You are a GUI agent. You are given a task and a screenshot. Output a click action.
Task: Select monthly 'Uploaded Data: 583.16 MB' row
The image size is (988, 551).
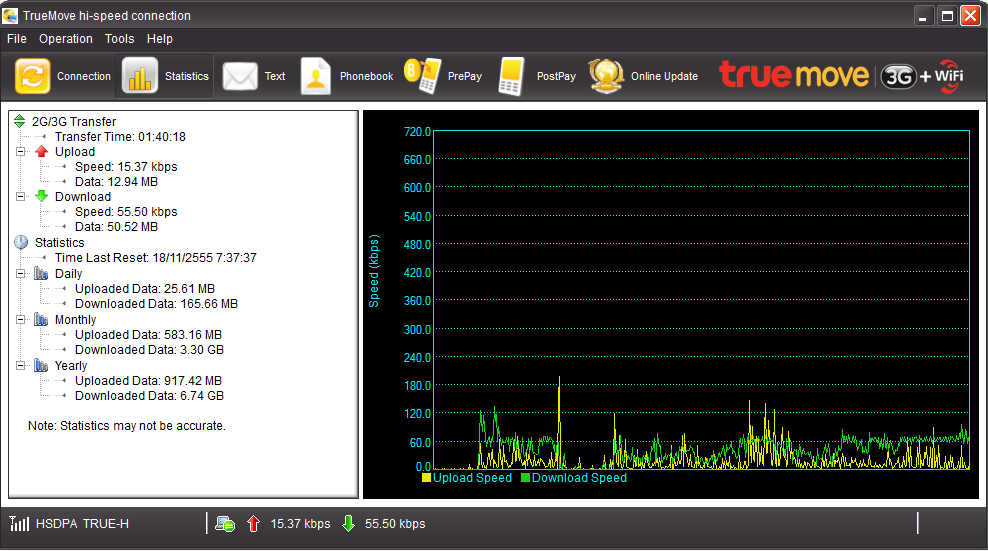tap(149, 335)
